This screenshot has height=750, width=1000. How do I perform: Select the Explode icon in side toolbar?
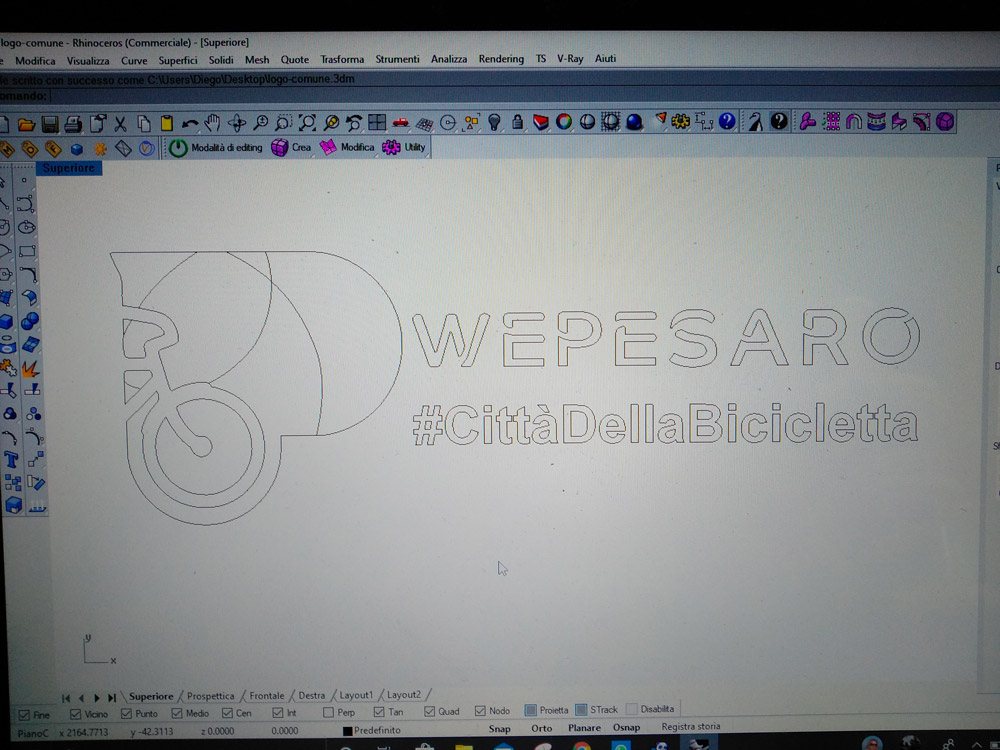click(x=31, y=368)
